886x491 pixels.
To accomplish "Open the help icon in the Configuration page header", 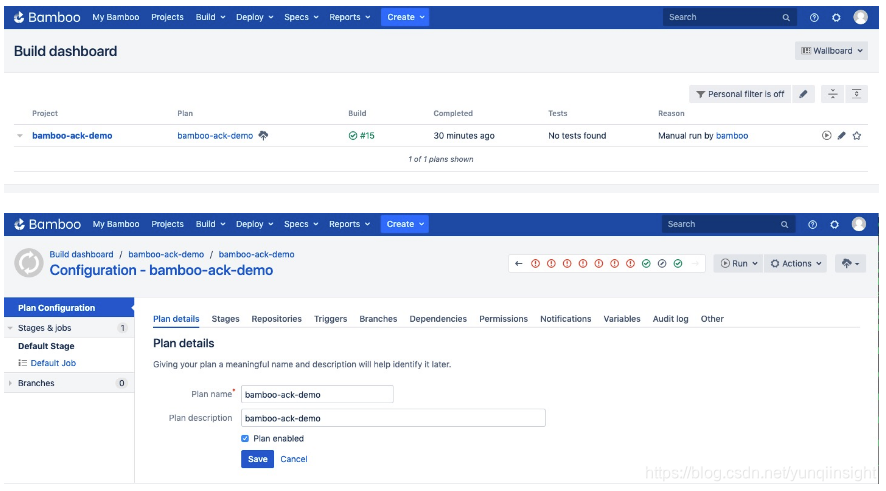I will [813, 224].
